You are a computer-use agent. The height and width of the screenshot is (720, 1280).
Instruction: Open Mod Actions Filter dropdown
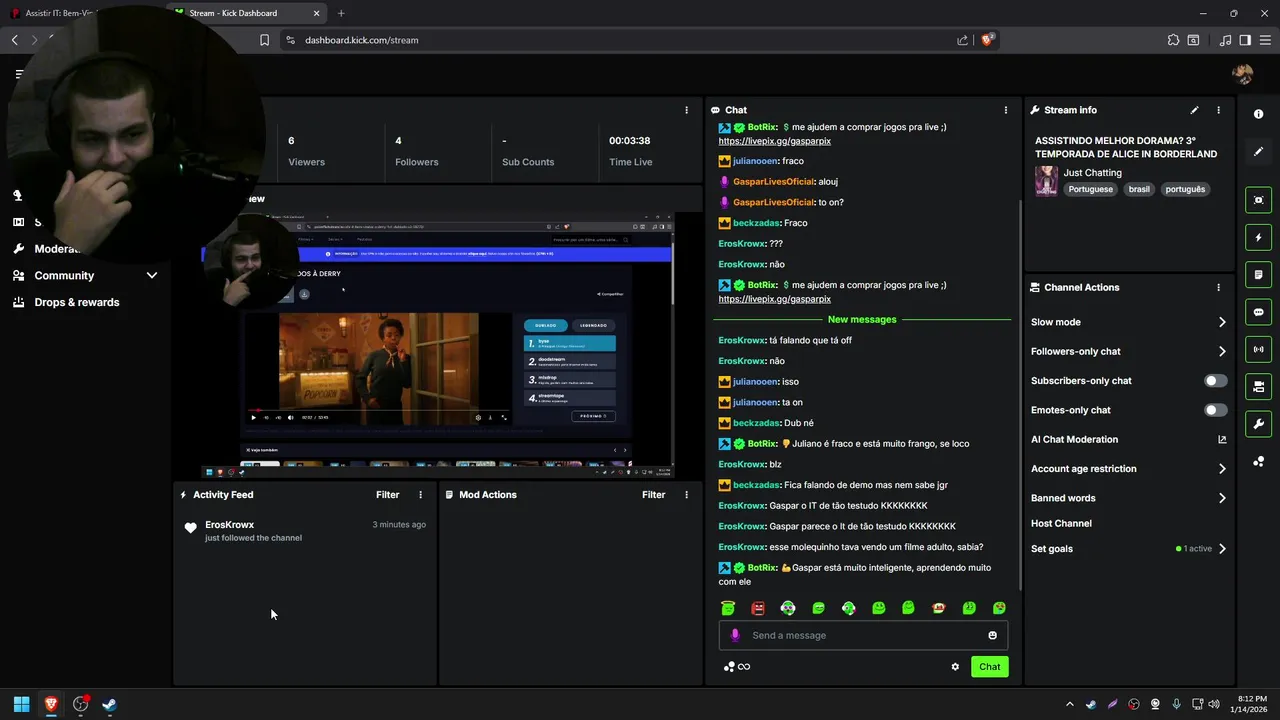point(653,495)
